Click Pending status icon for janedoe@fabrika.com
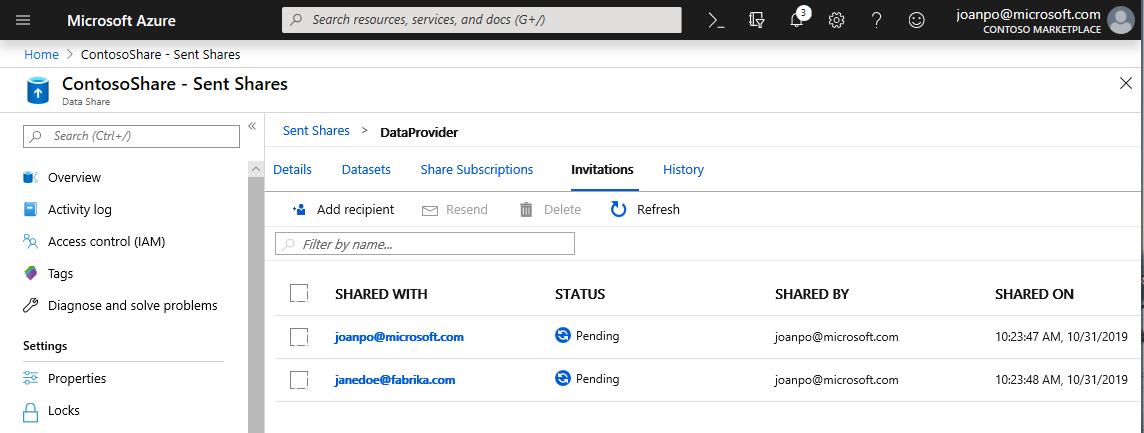 click(x=563, y=379)
